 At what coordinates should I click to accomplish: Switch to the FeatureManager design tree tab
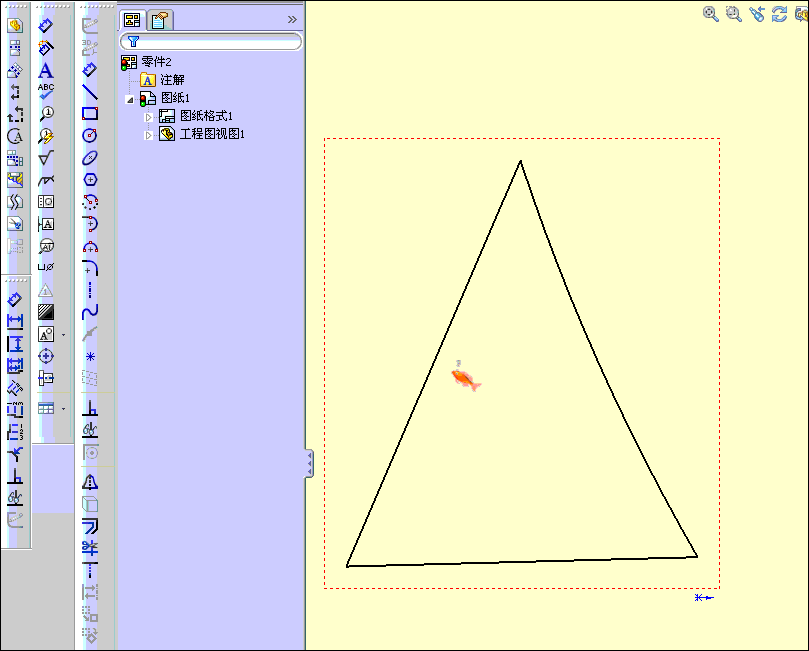click(133, 20)
